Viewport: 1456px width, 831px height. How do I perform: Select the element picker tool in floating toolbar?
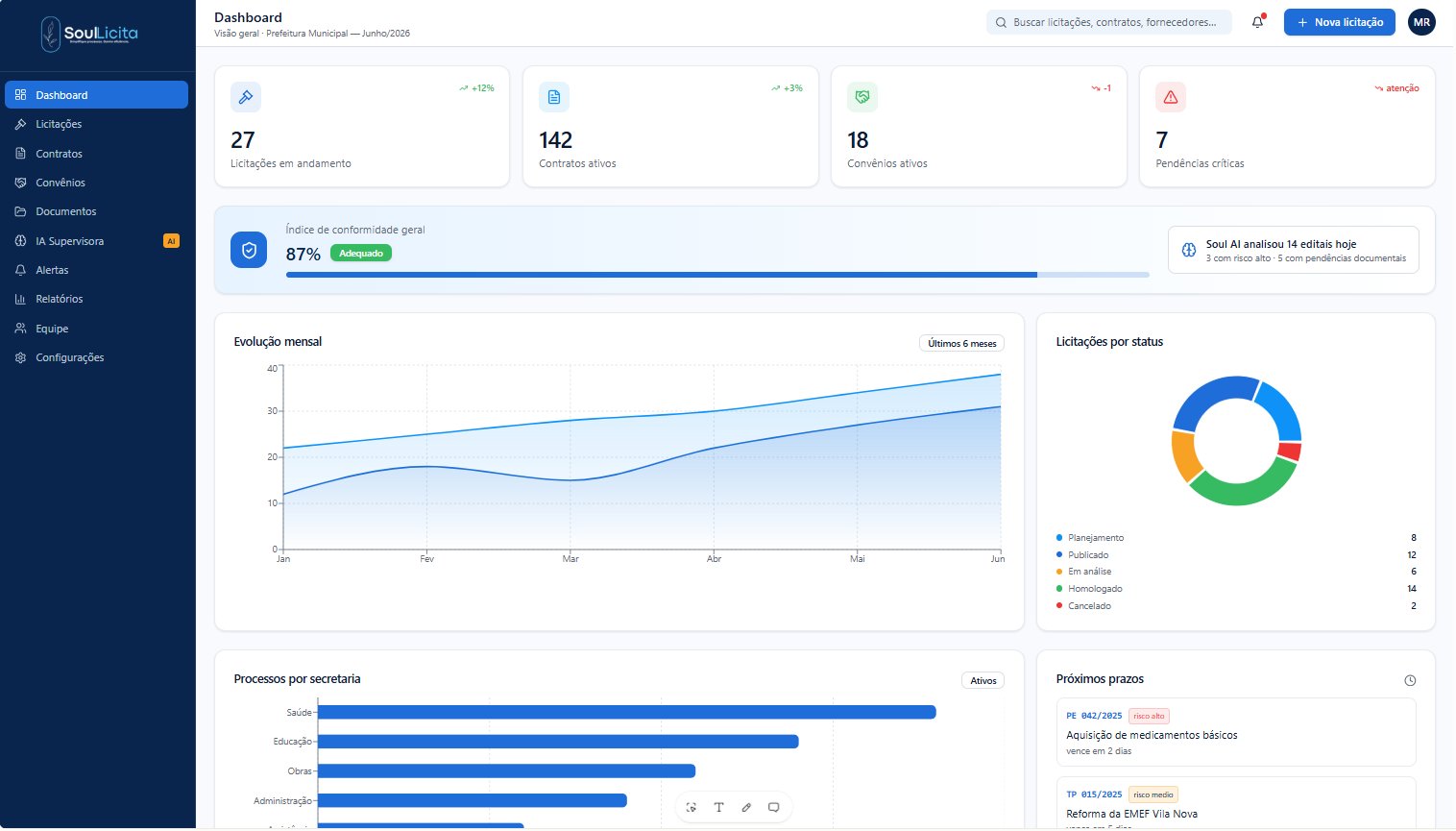coord(692,807)
